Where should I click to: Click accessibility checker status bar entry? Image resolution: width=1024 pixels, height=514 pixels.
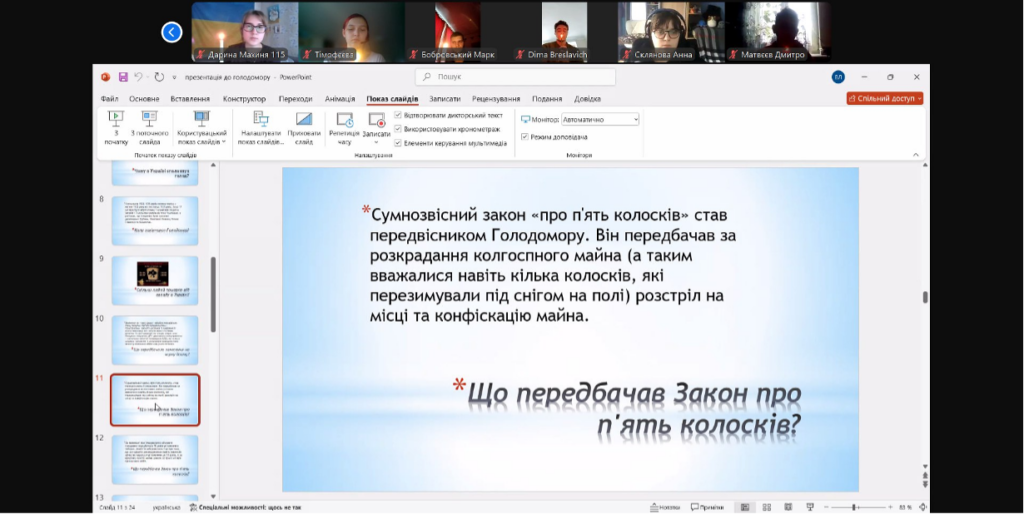click(245, 507)
